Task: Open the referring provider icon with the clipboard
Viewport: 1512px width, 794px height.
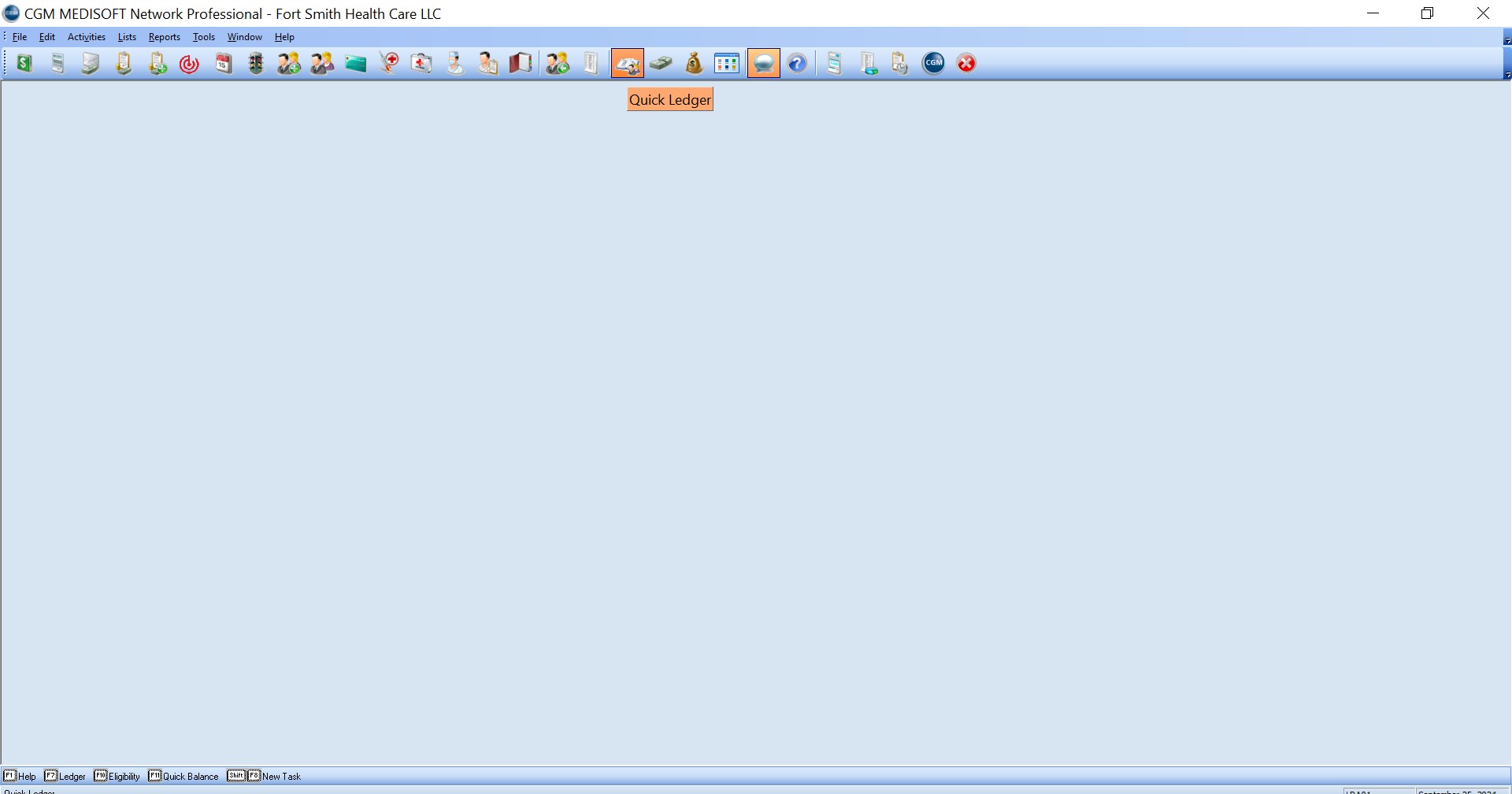Action: pyautogui.click(x=488, y=63)
